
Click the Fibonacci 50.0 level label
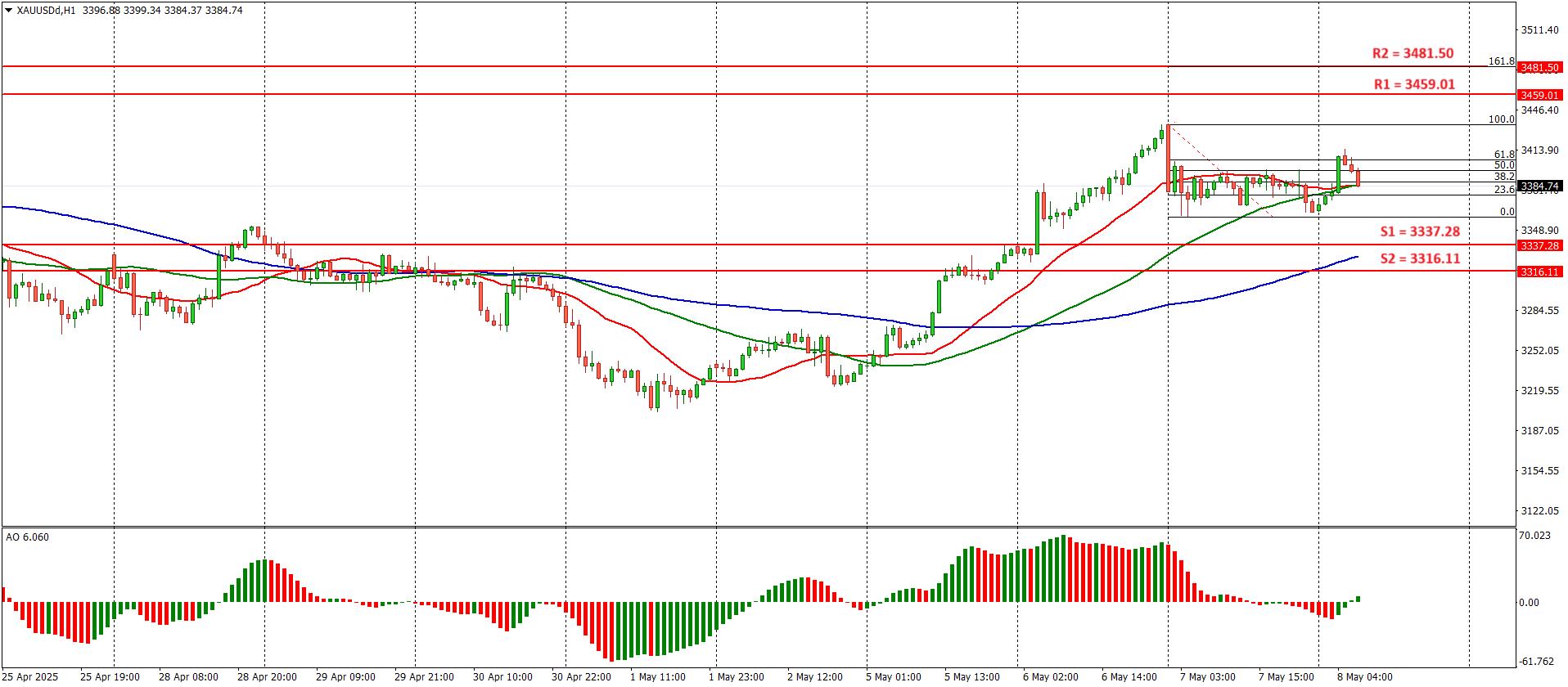point(1504,165)
